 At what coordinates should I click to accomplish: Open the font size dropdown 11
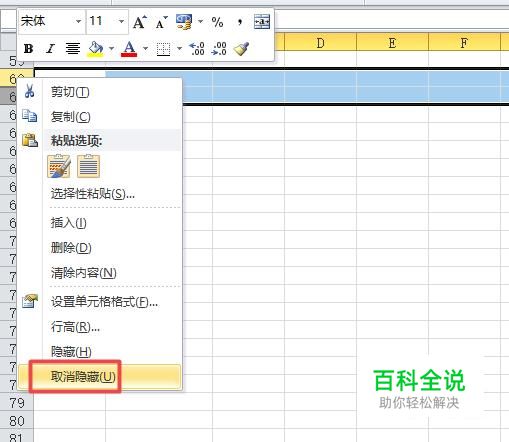click(121, 22)
